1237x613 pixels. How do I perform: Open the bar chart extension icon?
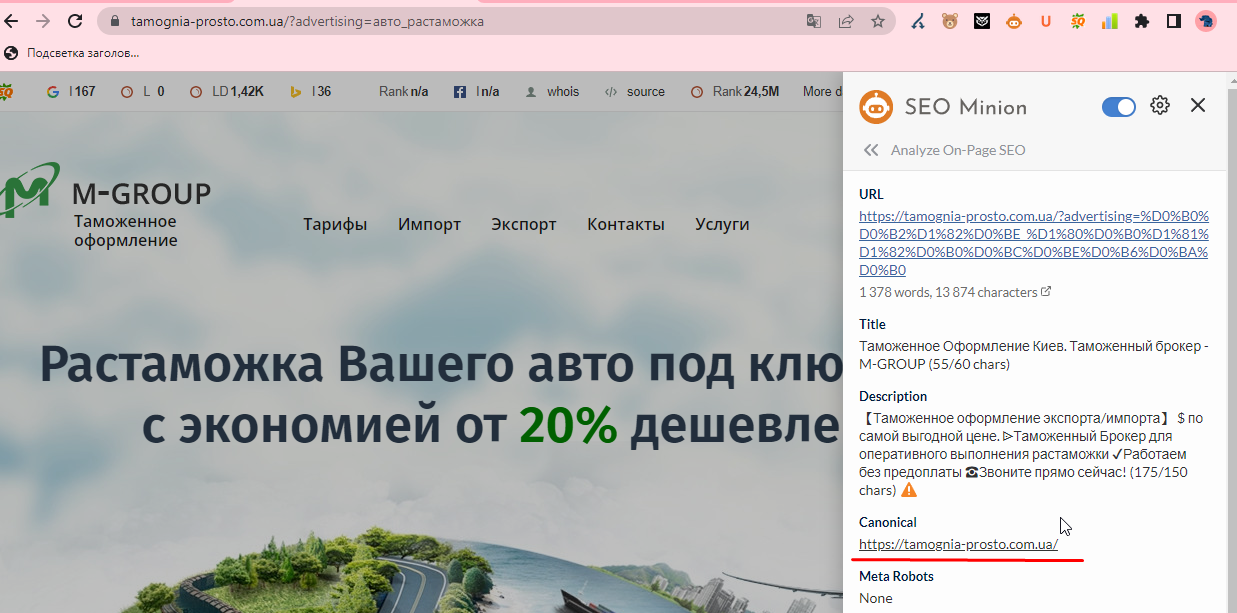point(1110,21)
